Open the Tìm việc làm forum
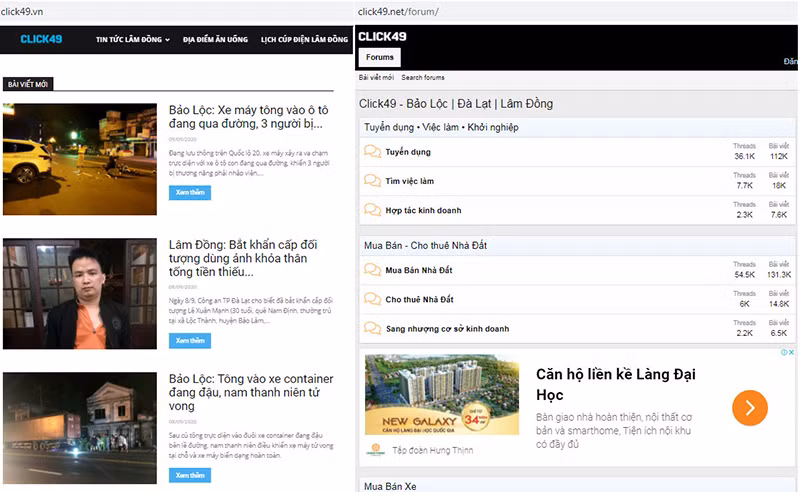Viewport: 800px width, 492px height. tap(409, 181)
